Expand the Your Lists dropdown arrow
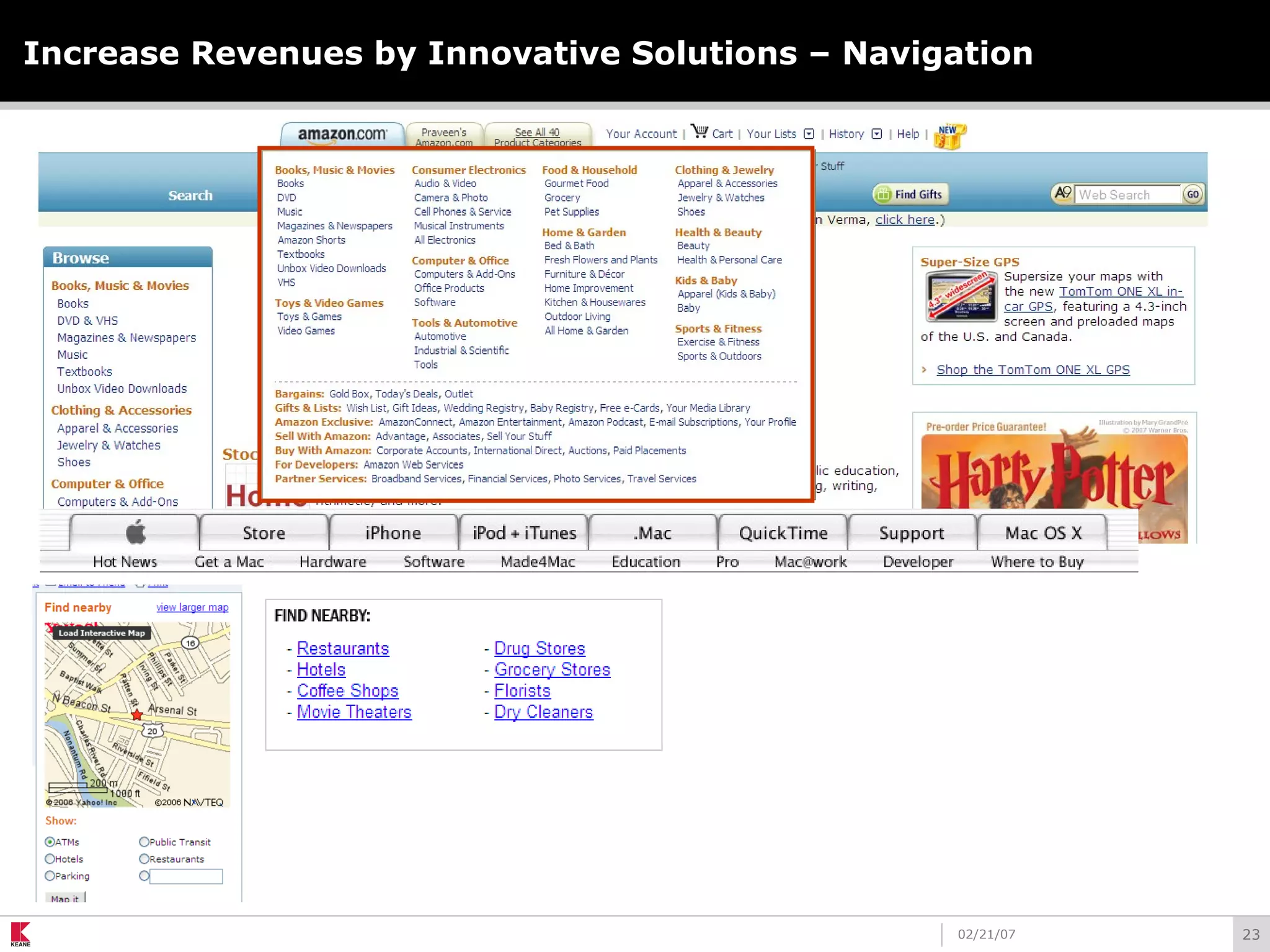Image resolution: width=1270 pixels, height=952 pixels. pyautogui.click(x=809, y=134)
